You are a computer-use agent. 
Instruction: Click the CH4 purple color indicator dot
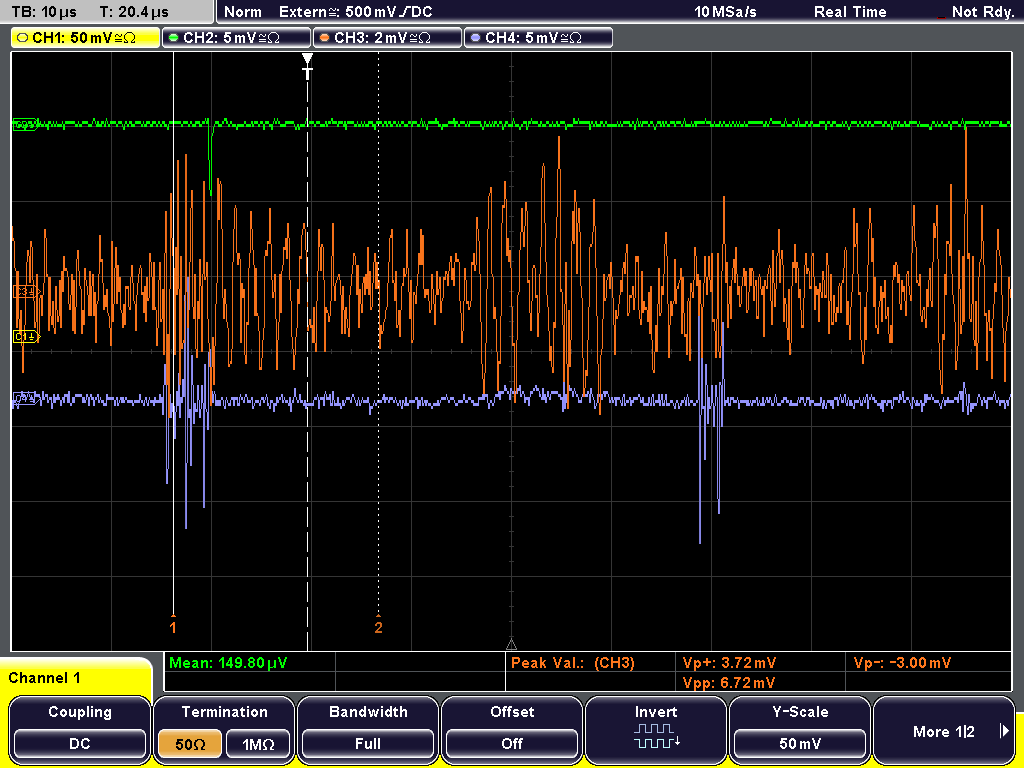pos(475,38)
